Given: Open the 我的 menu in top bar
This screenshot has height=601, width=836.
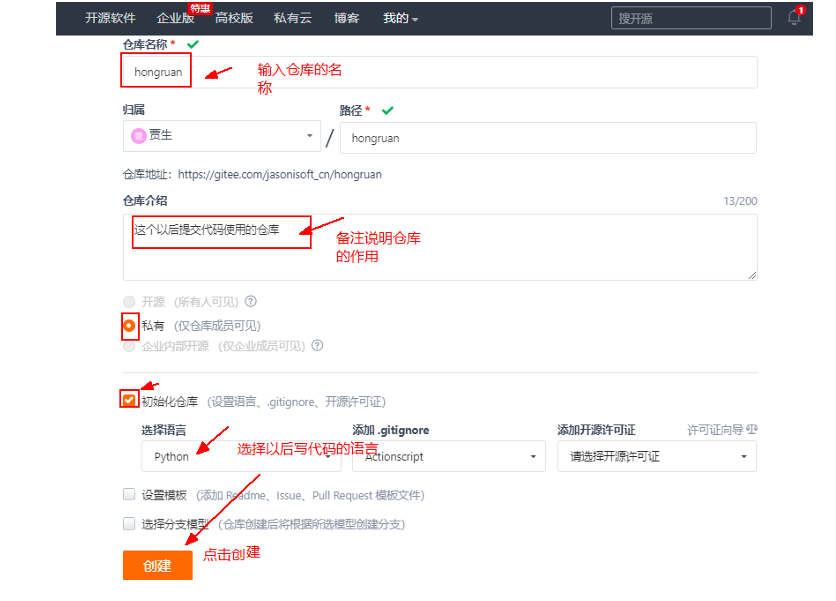Looking at the screenshot, I should click(x=394, y=17).
